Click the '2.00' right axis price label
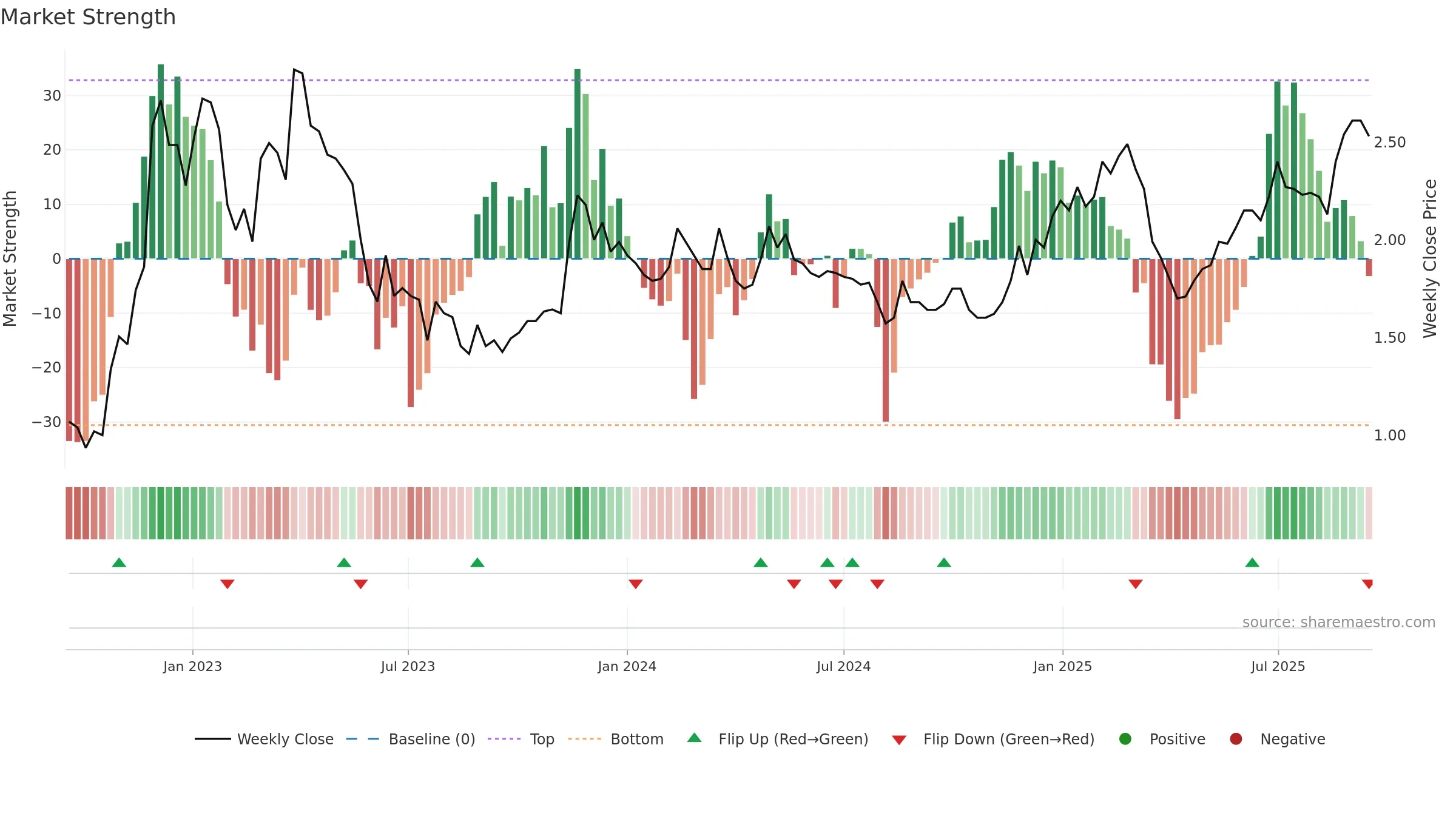Viewport: 1456px width, 819px height. coord(1390,240)
